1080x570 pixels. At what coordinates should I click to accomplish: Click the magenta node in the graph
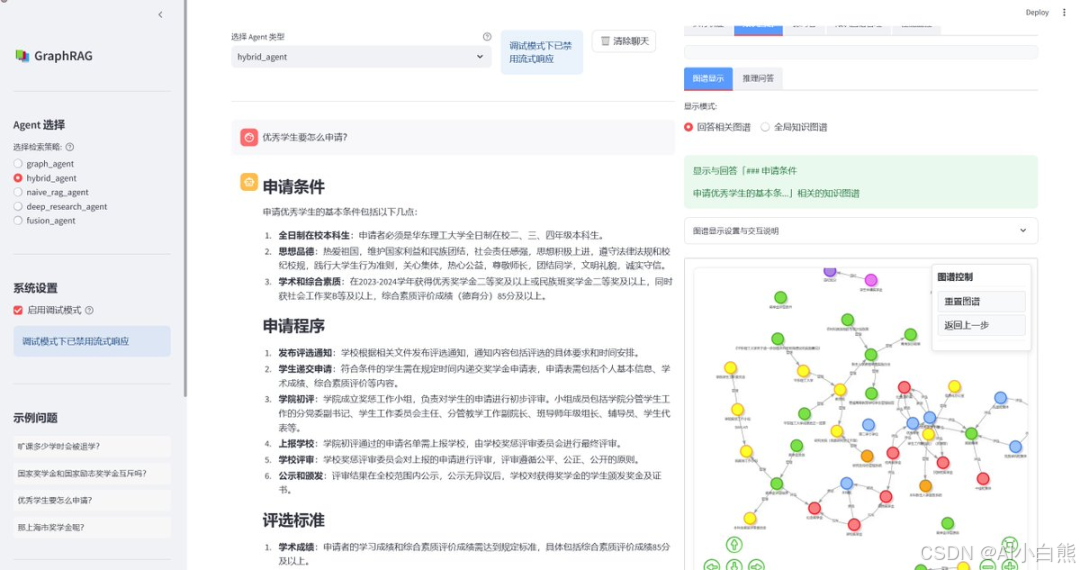point(871,280)
